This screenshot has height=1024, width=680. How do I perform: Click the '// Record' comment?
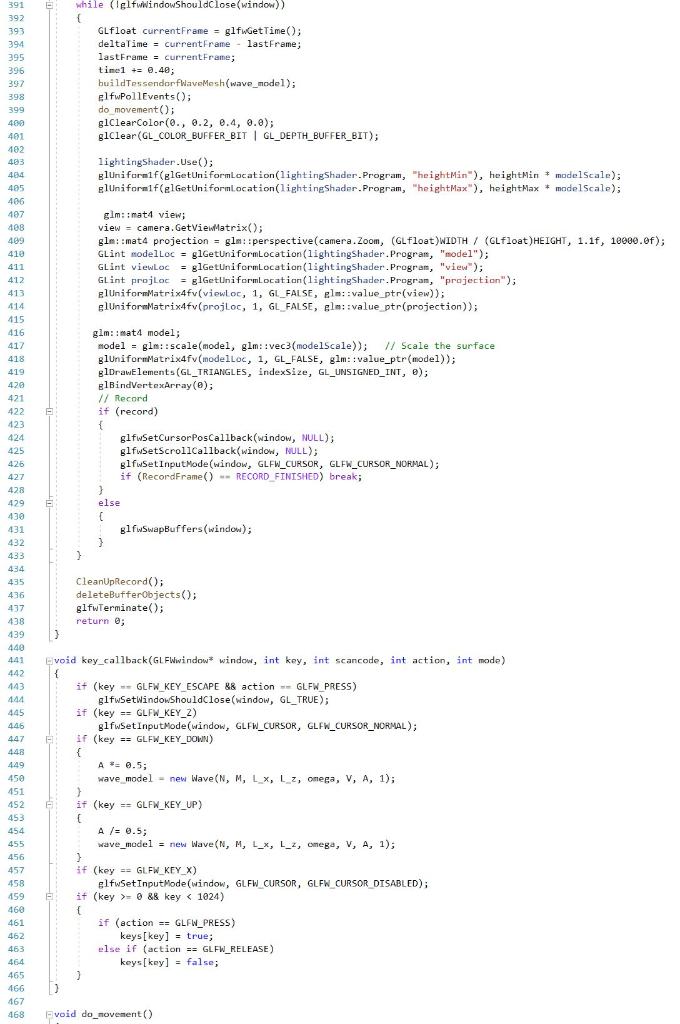[123, 398]
